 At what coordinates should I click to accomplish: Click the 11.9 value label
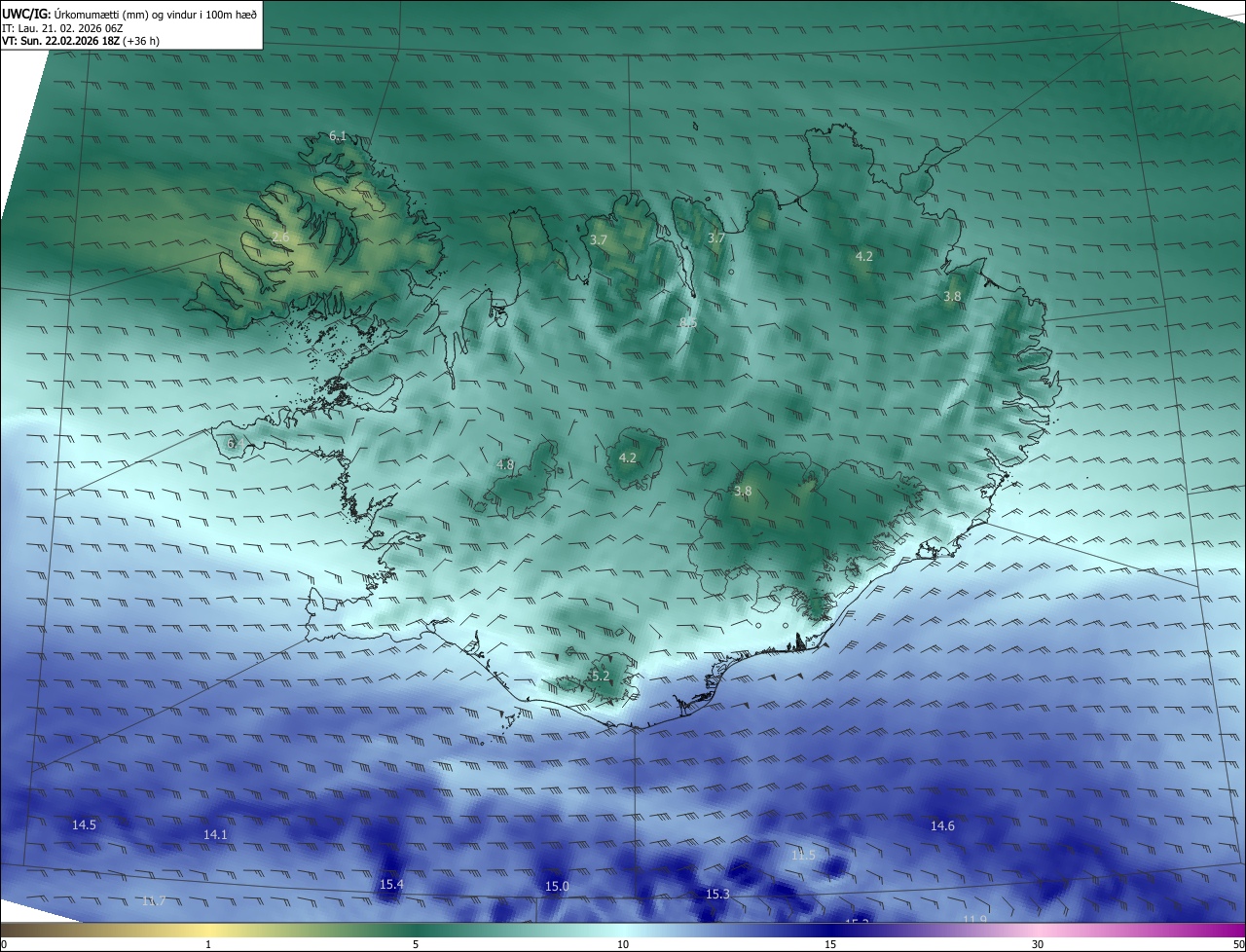974,920
